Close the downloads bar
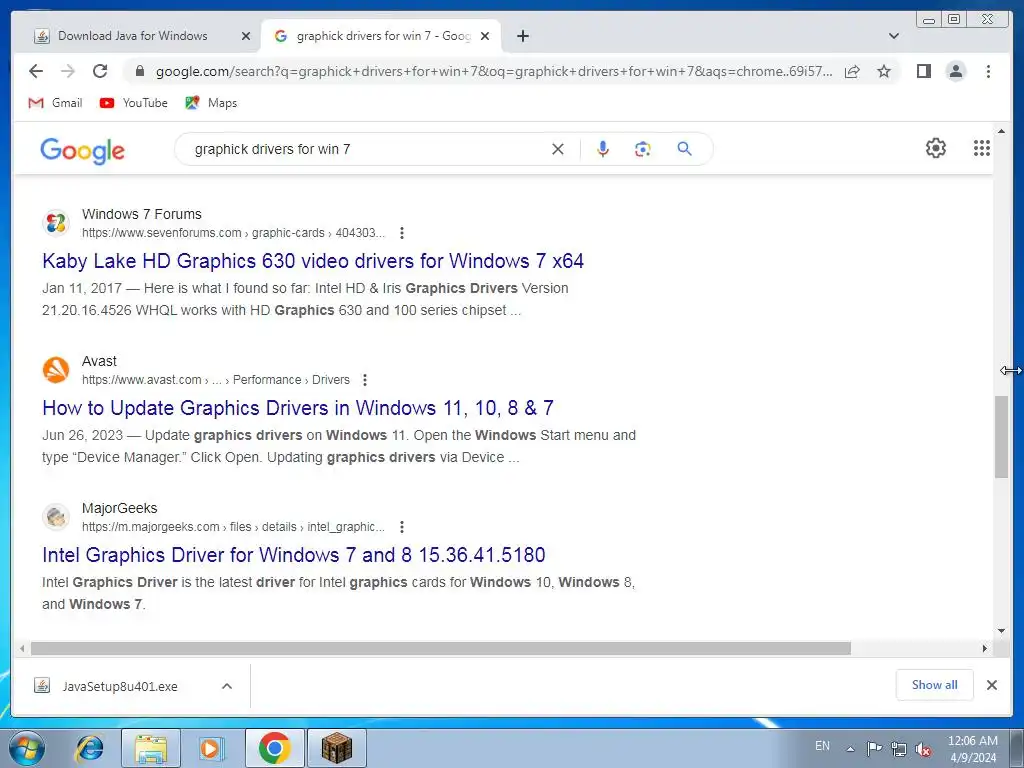This screenshot has height=768, width=1024. point(991,684)
